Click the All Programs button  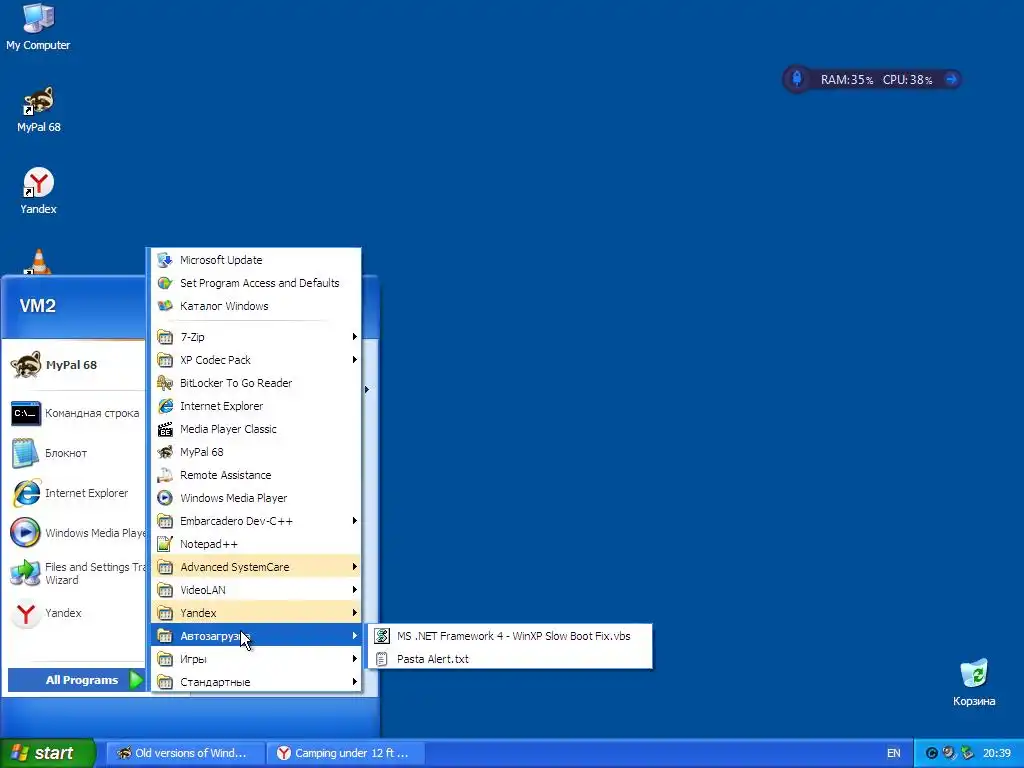pyautogui.click(x=76, y=680)
